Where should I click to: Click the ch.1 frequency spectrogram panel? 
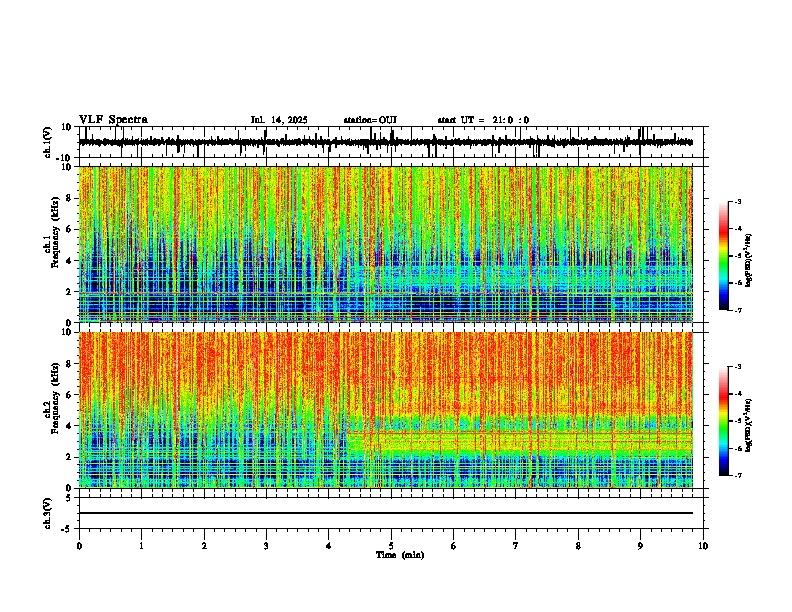pos(386,244)
